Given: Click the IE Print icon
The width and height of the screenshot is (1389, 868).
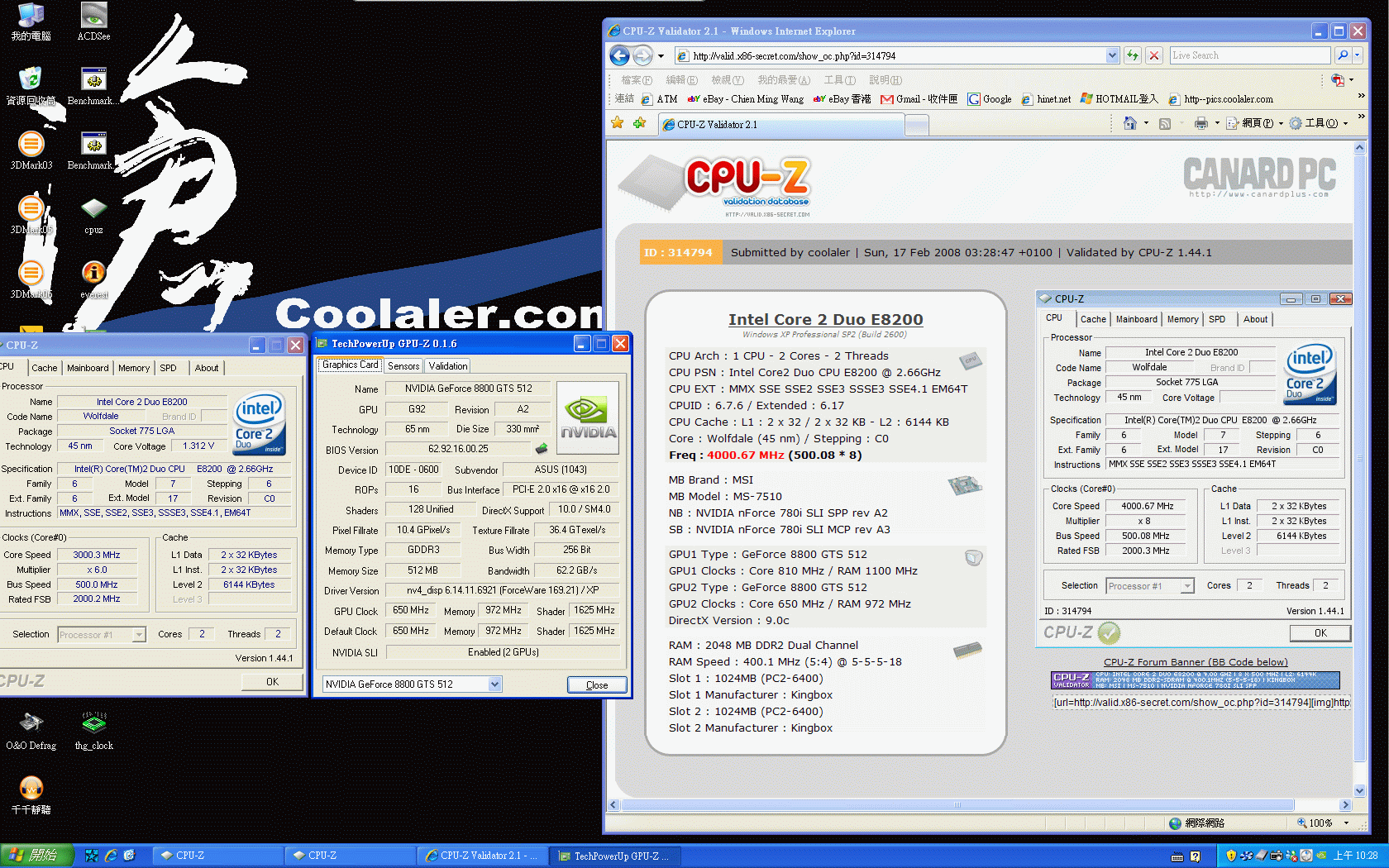Looking at the screenshot, I should pyautogui.click(x=1200, y=123).
